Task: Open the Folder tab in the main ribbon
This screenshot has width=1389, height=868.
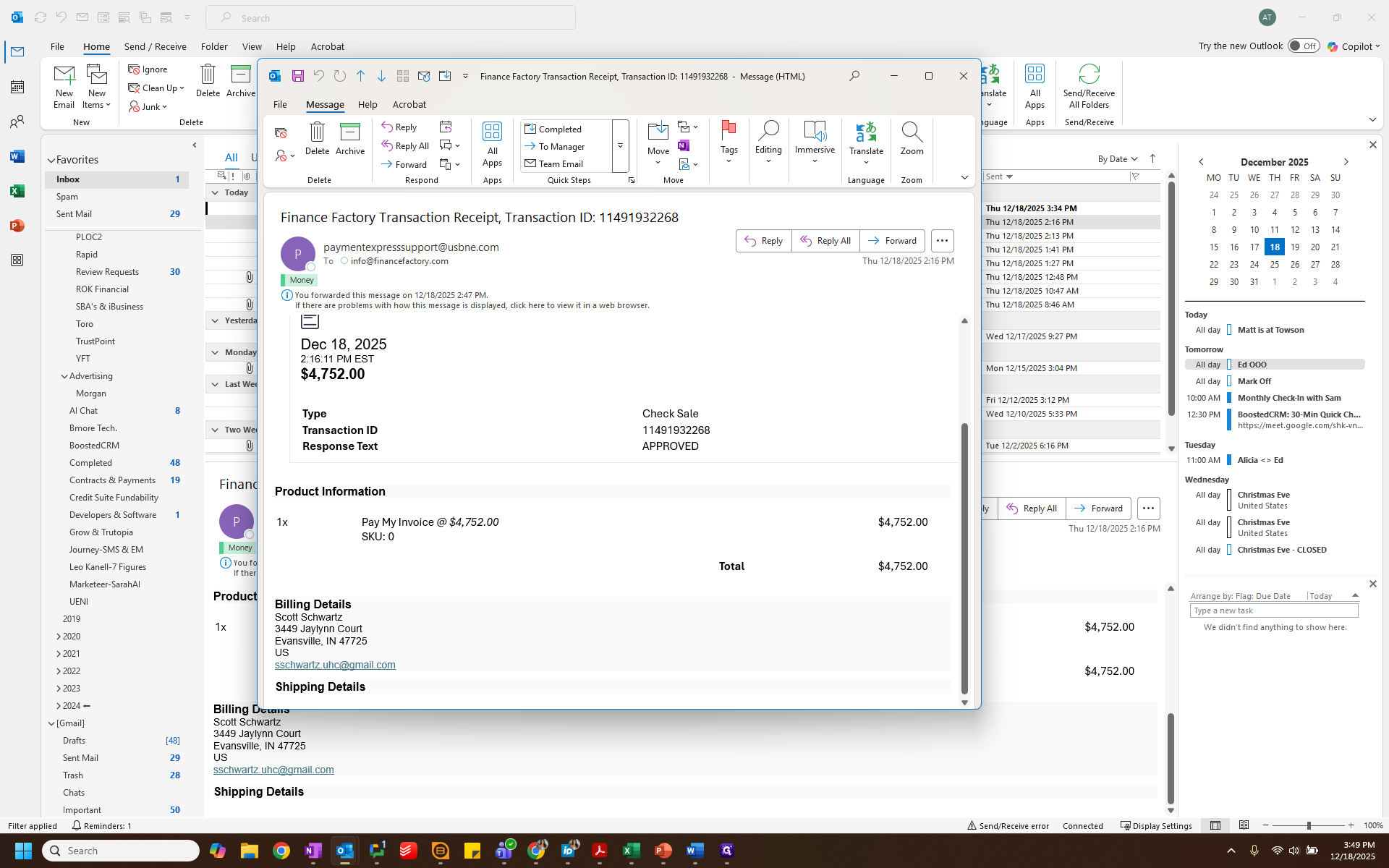Action: click(x=214, y=46)
